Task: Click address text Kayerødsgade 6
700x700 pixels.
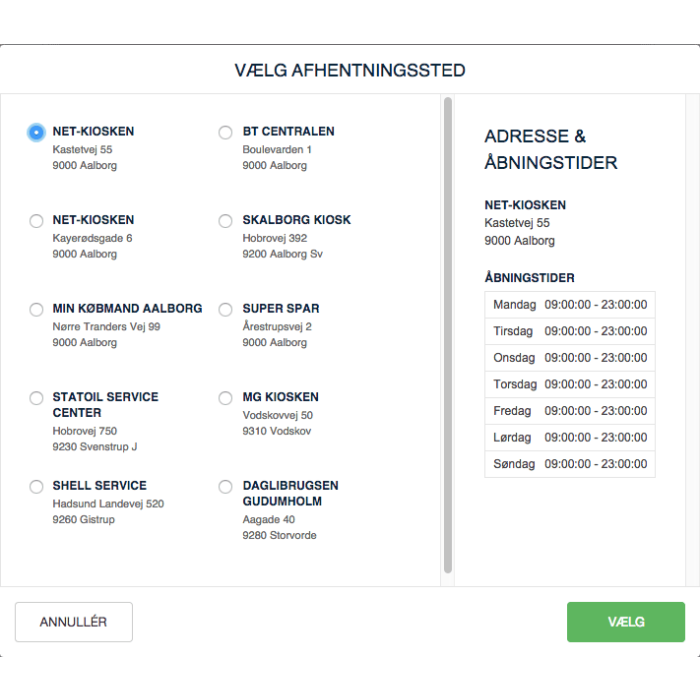Action: 92,238
